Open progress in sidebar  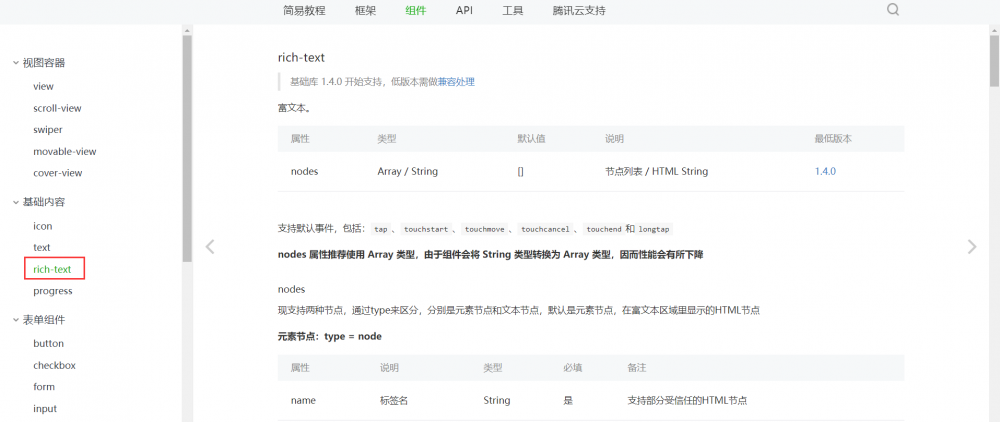(53, 291)
